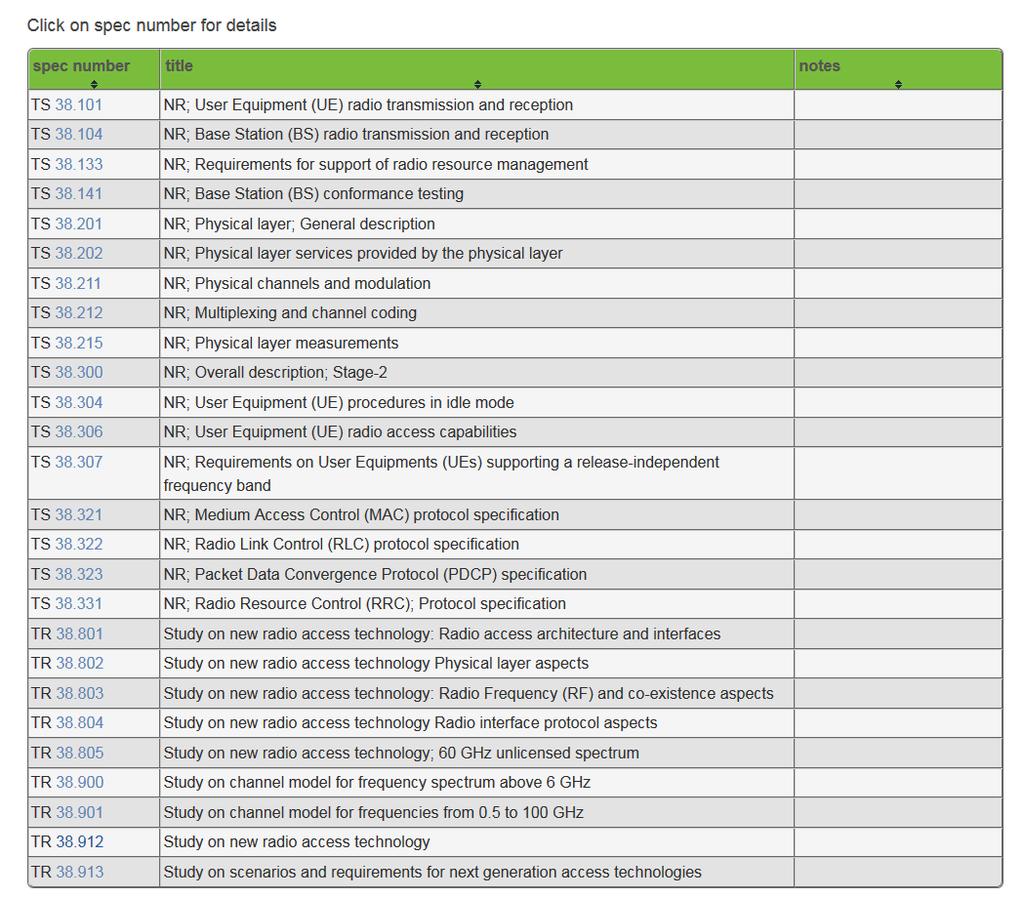Select title 'Radio access architecture and interfaces' study
Image resolution: width=1024 pixels, height=898 pixels.
[x=442, y=633]
